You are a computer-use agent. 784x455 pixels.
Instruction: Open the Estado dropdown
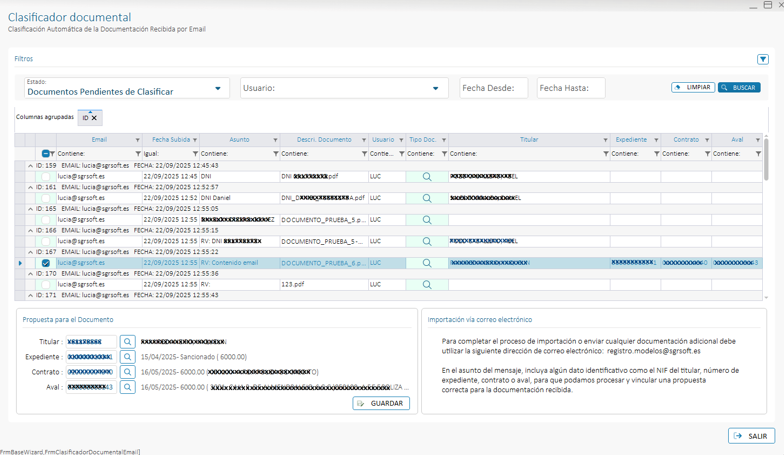(x=218, y=89)
